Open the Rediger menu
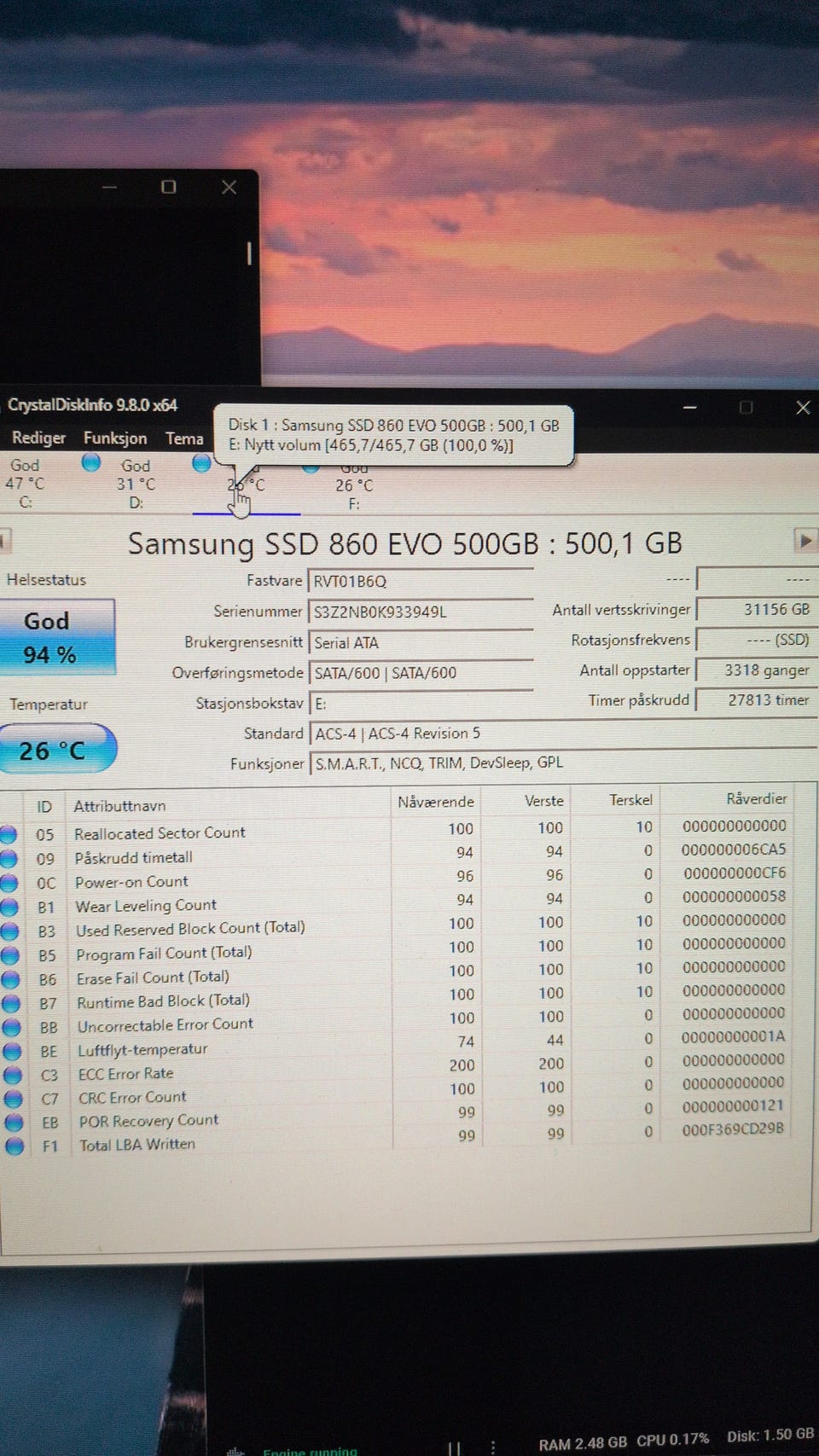The image size is (819, 1456). 38,438
